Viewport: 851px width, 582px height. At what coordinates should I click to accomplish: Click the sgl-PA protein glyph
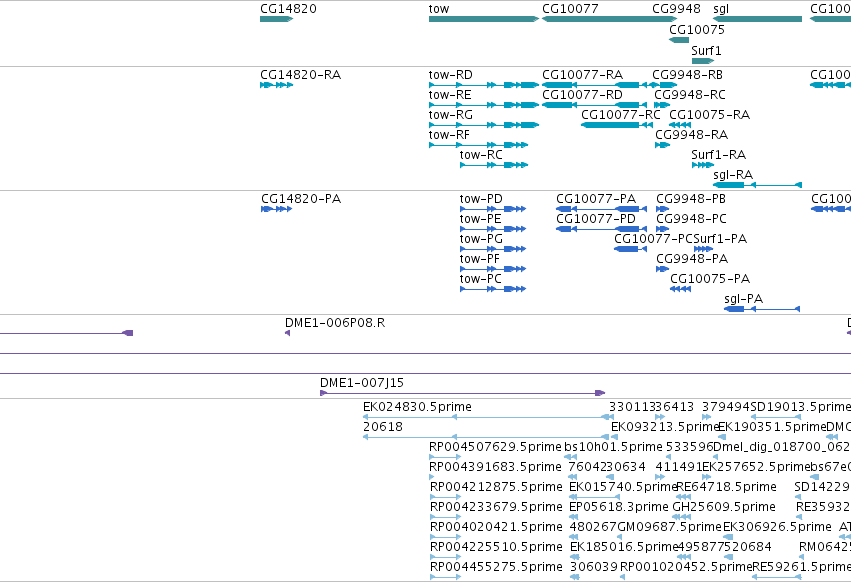(x=762, y=309)
